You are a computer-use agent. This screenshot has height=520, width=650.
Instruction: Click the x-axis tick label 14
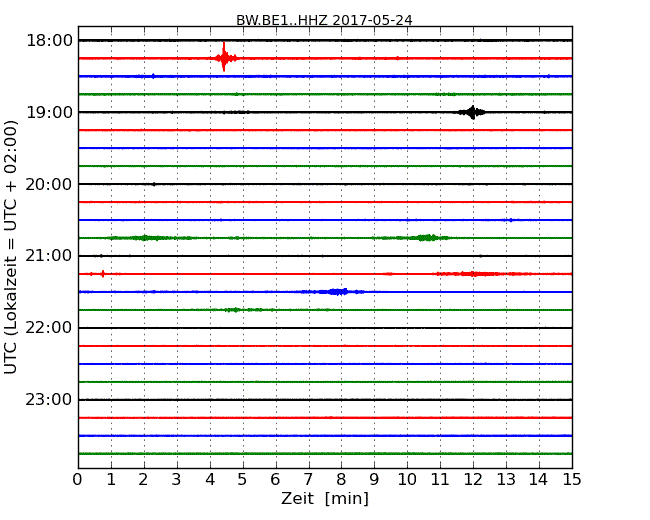tap(538, 479)
